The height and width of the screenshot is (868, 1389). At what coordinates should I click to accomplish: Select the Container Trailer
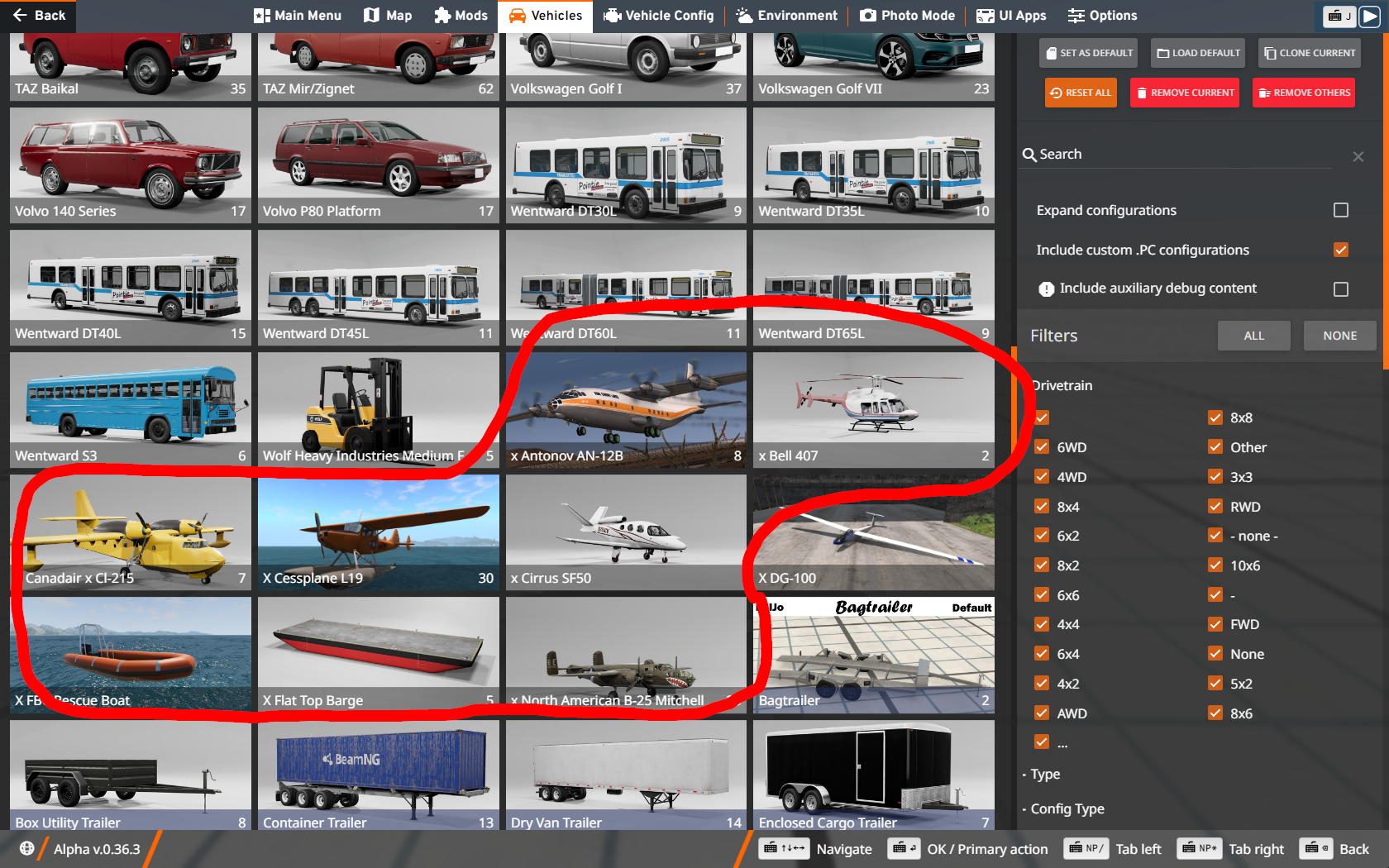[x=379, y=775]
